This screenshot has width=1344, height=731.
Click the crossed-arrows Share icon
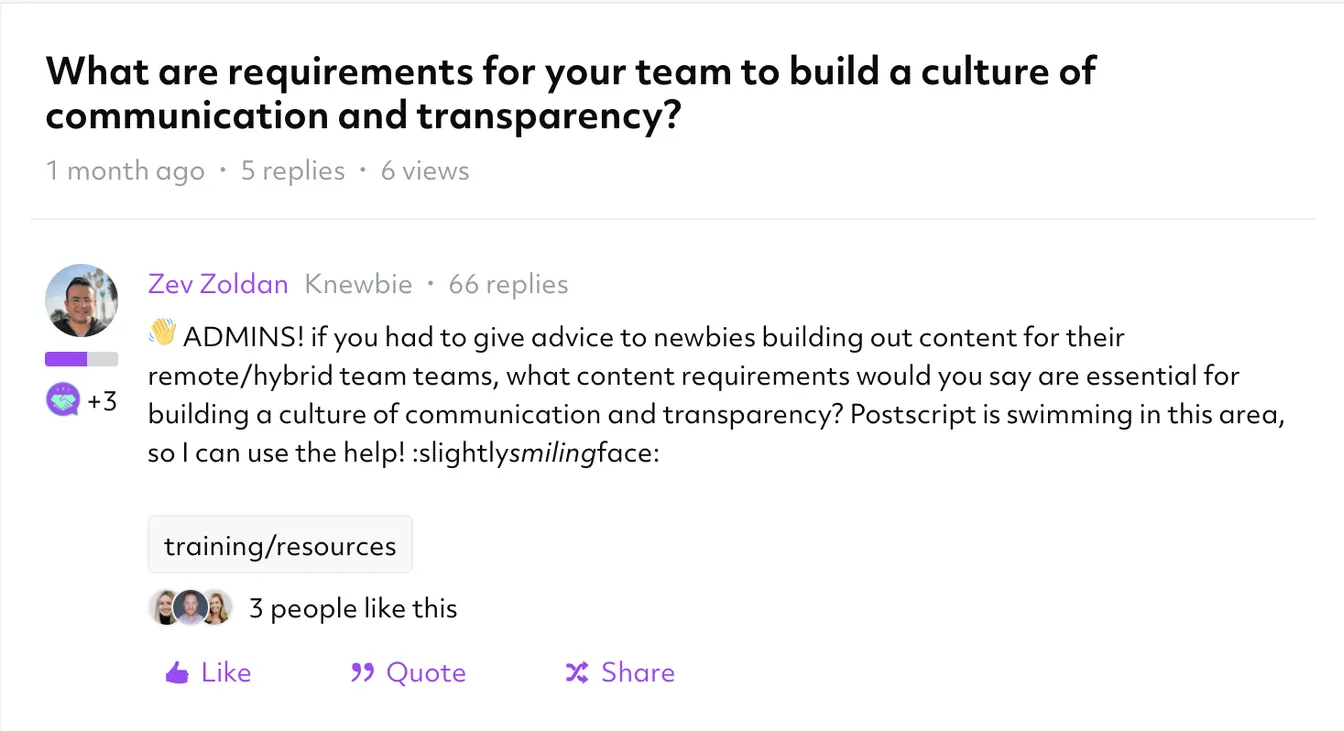coord(577,672)
